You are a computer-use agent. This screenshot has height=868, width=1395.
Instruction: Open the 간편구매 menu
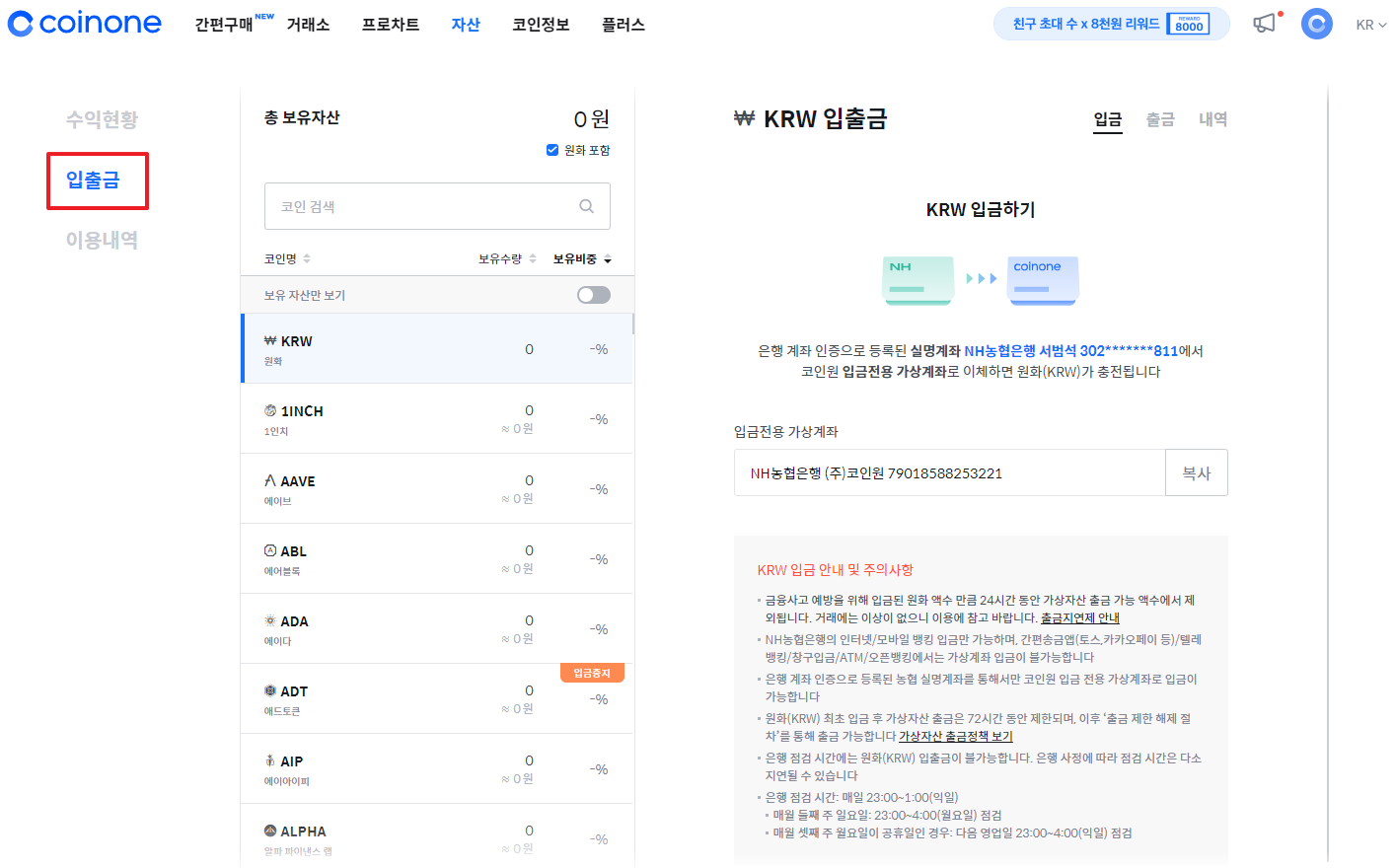[x=224, y=25]
